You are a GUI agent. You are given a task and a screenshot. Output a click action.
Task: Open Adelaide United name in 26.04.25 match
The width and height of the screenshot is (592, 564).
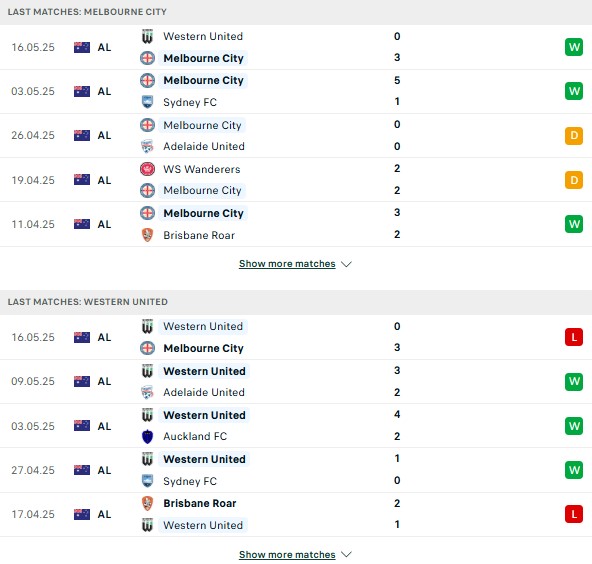[204, 146]
